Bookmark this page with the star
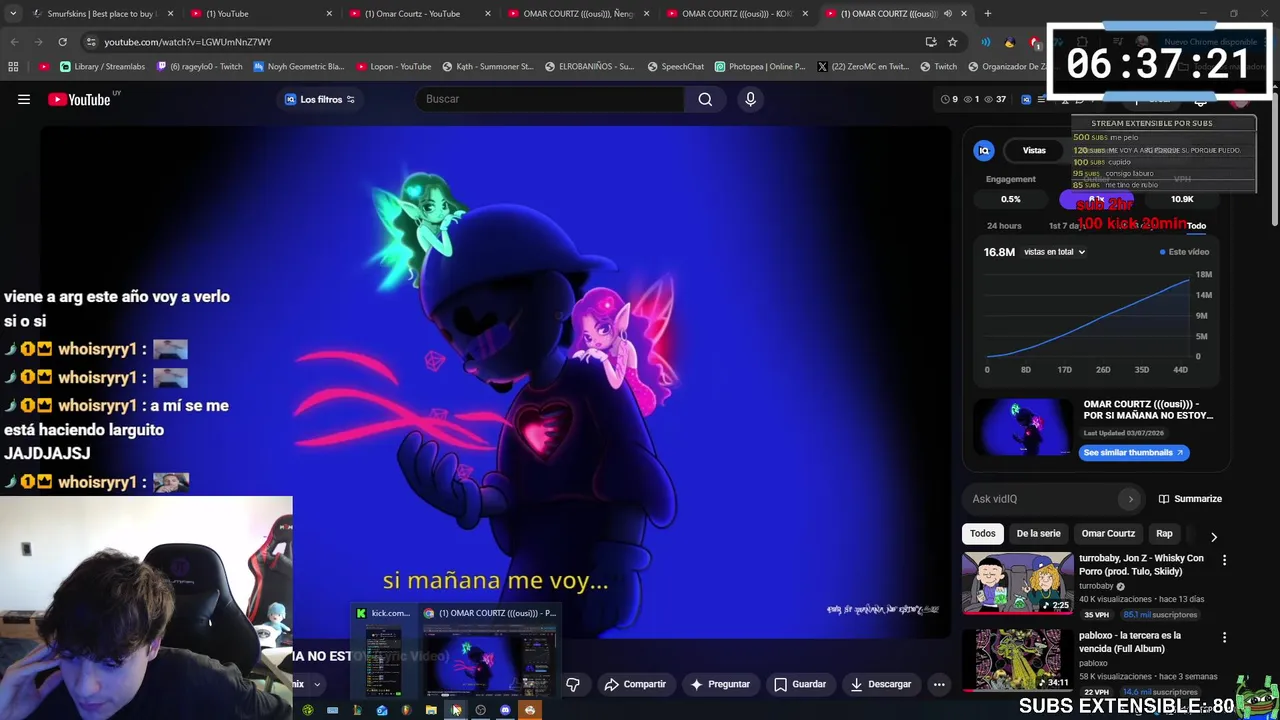Viewport: 1280px width, 720px height. pos(952,42)
